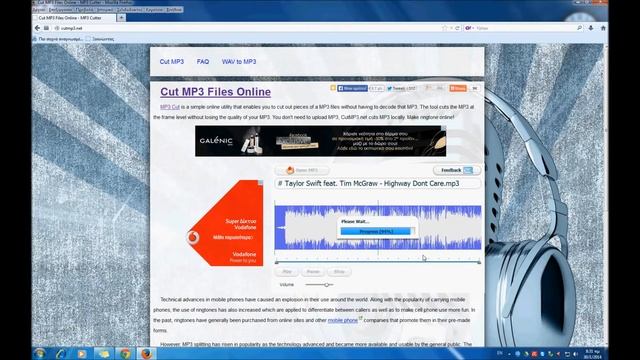
Task: Open Internet Explorer from the taskbar
Action: click(61, 353)
